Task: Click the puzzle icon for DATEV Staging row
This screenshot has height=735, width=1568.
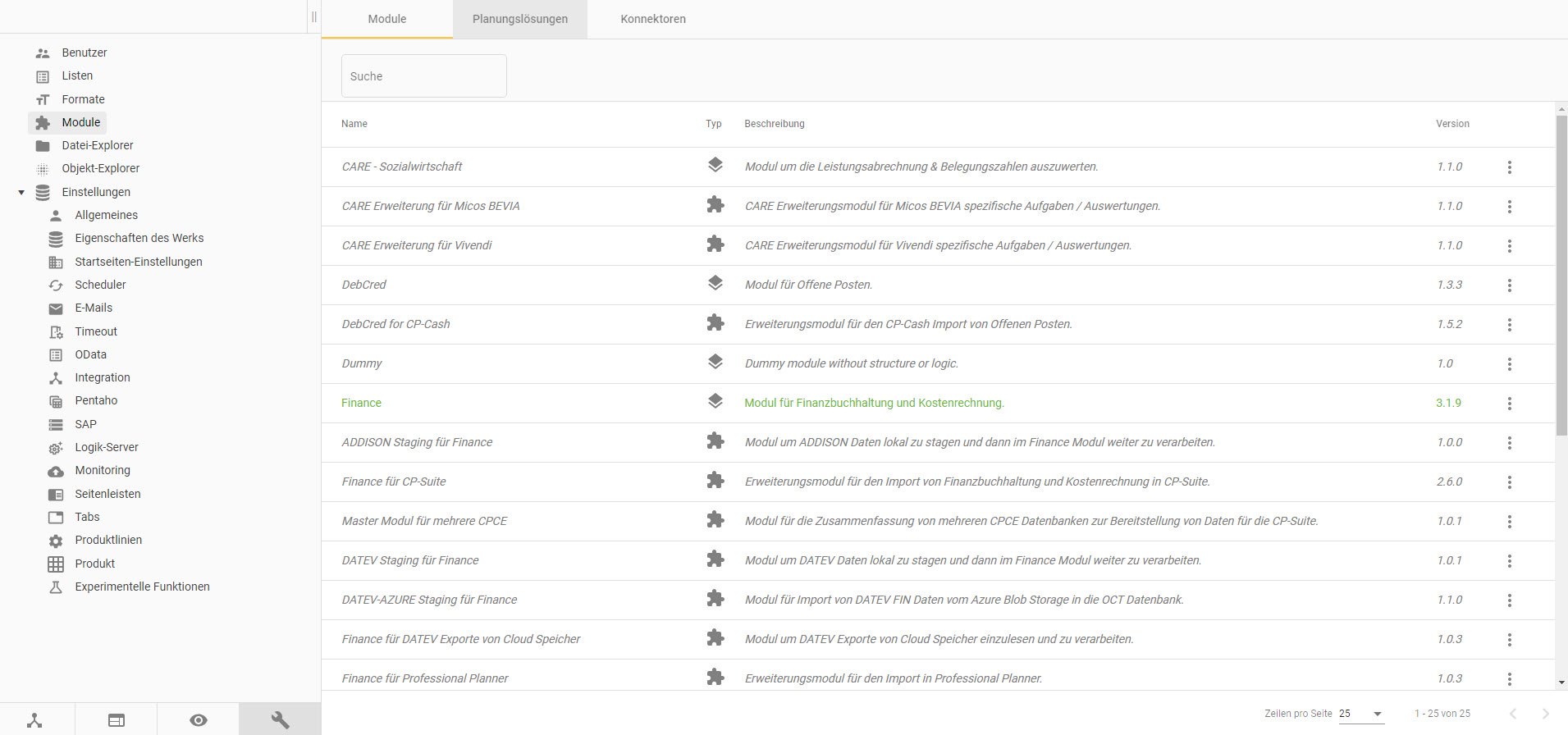Action: coord(715,559)
